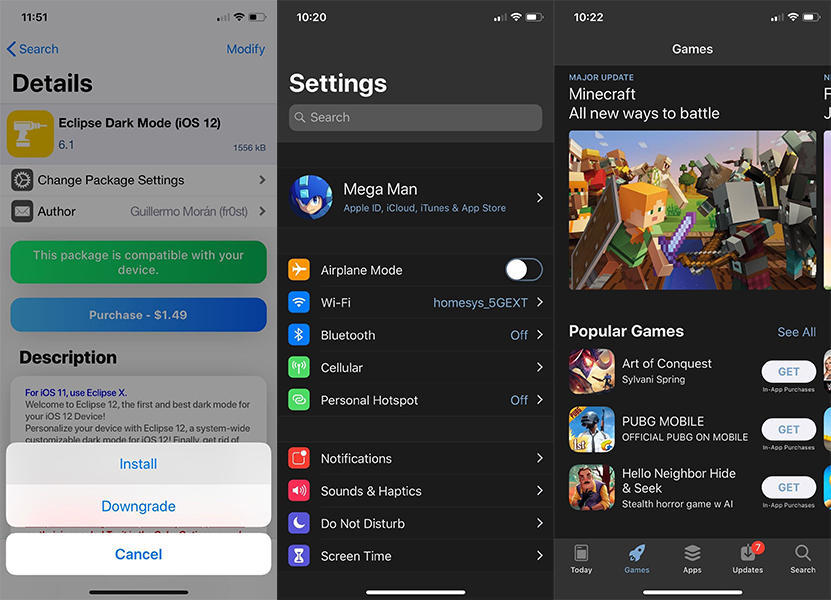The width and height of the screenshot is (831, 600).
Task: Open Personal Hotspot settings chevron
Action: 540,400
